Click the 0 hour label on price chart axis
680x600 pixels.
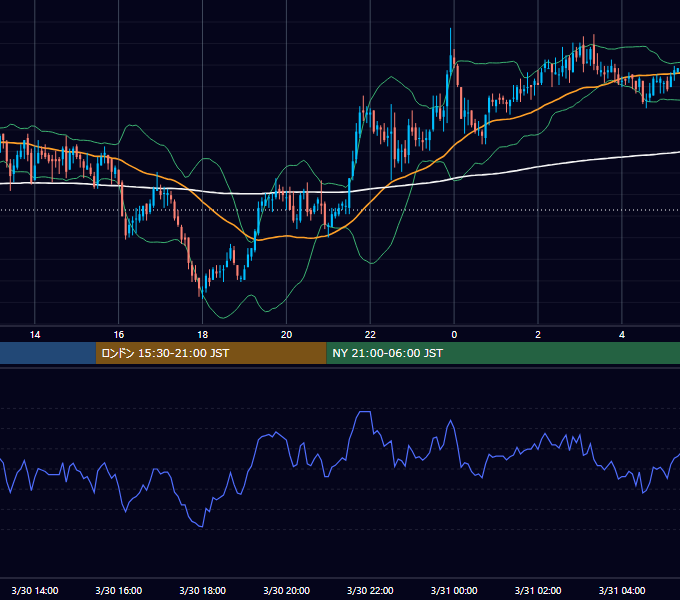[454, 335]
